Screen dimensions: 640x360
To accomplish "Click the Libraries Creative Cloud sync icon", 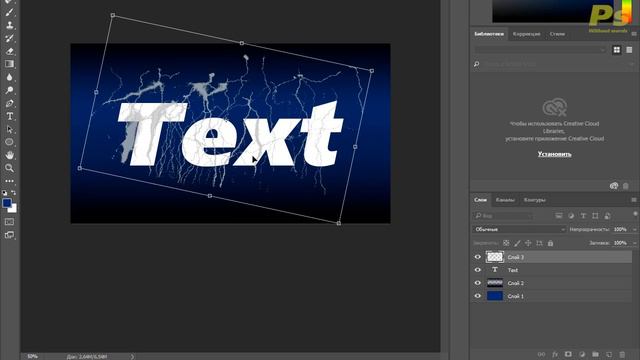I will [614, 186].
